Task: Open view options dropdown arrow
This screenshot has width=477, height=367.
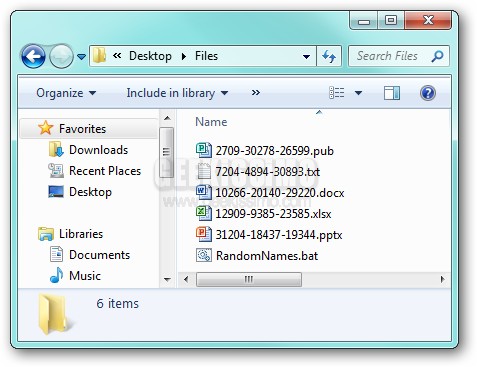Action: (x=358, y=93)
